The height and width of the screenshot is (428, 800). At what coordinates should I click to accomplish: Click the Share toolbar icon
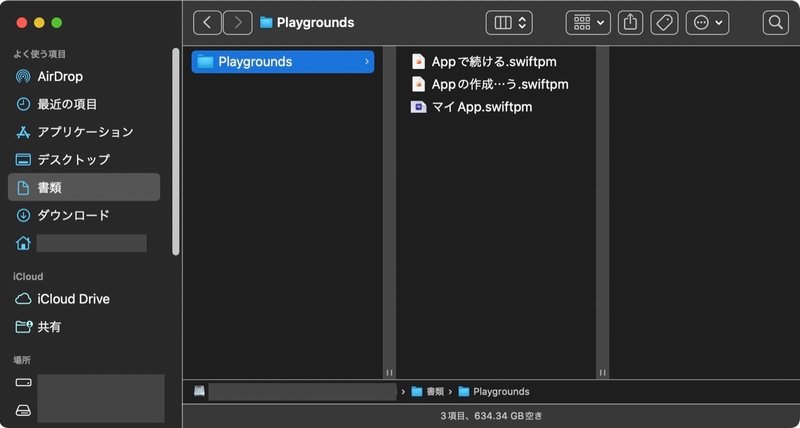[631, 22]
